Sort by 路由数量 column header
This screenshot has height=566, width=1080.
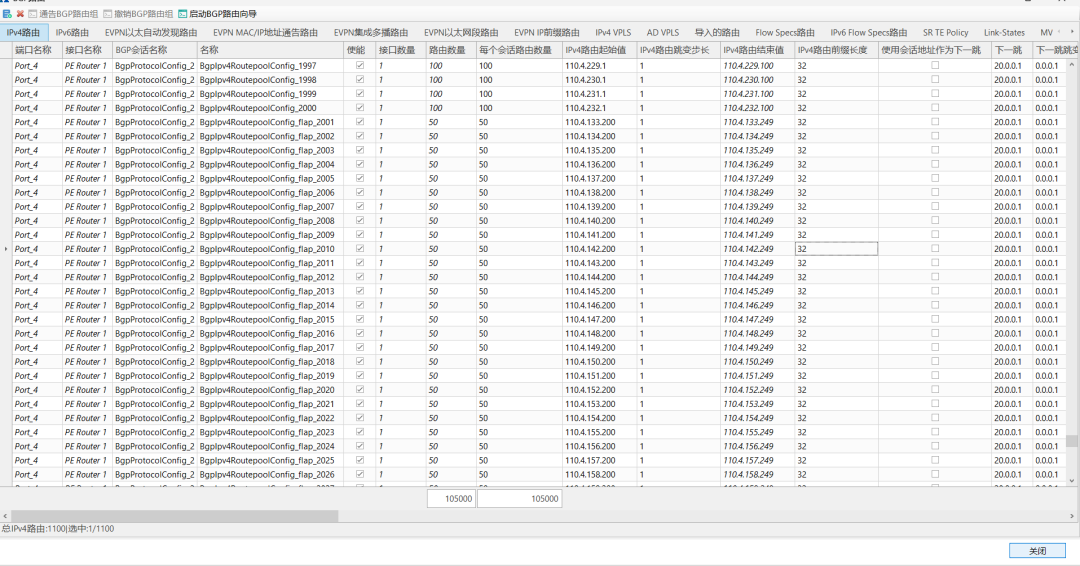point(449,50)
